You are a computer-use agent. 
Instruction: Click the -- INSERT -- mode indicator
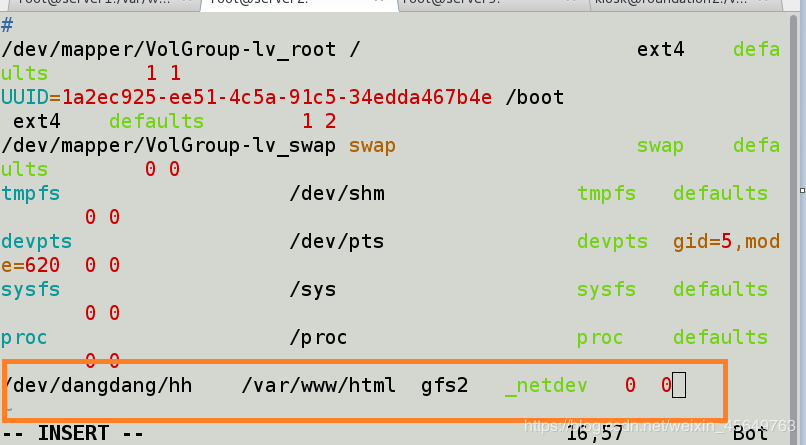pos(73,434)
